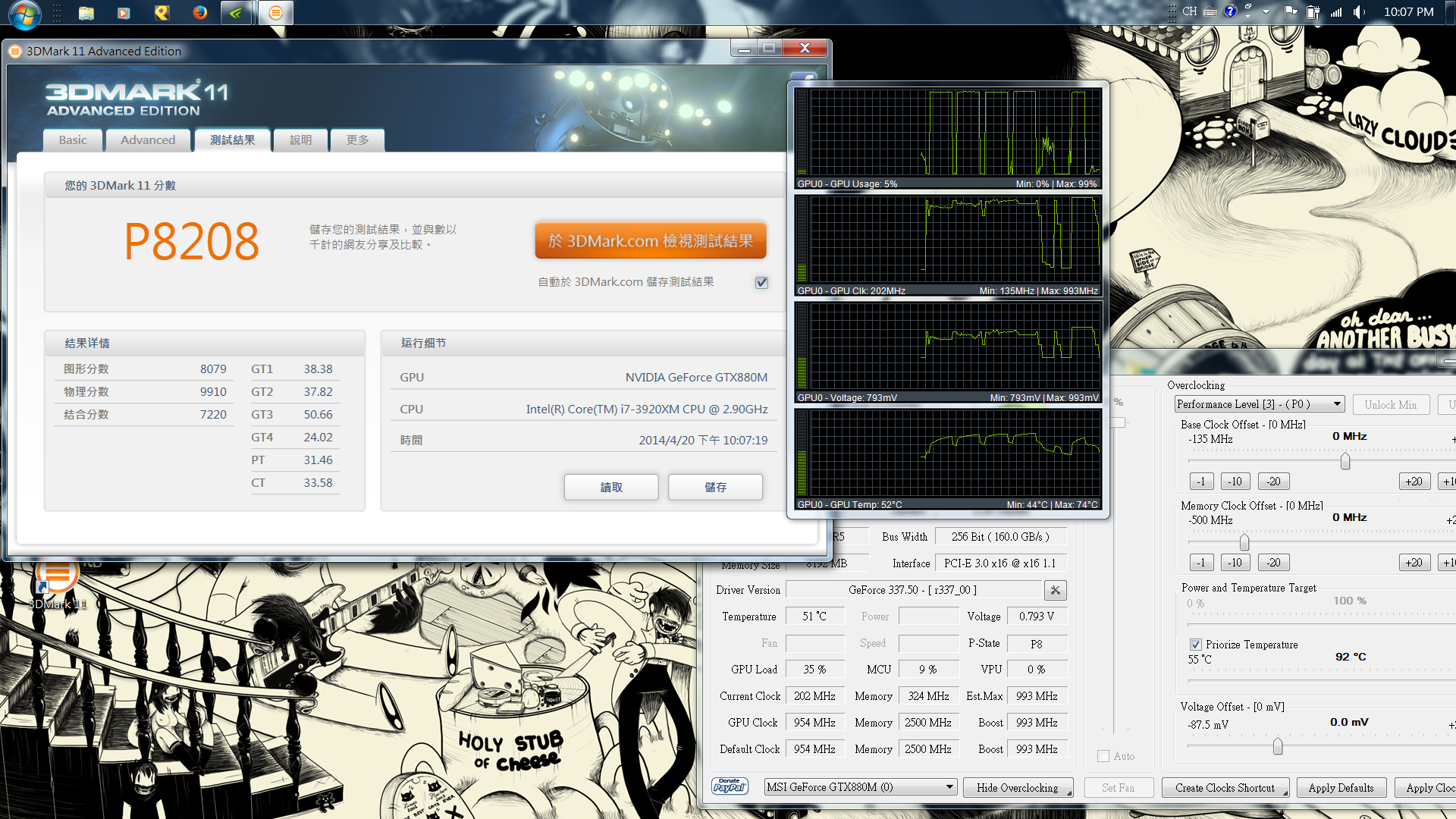Toggle the Auto fan checkbox
The width and height of the screenshot is (1456, 819).
click(1103, 756)
